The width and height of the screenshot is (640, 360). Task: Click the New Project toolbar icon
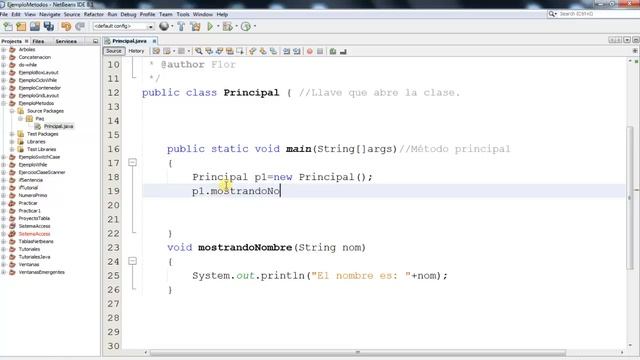click(x=21, y=27)
